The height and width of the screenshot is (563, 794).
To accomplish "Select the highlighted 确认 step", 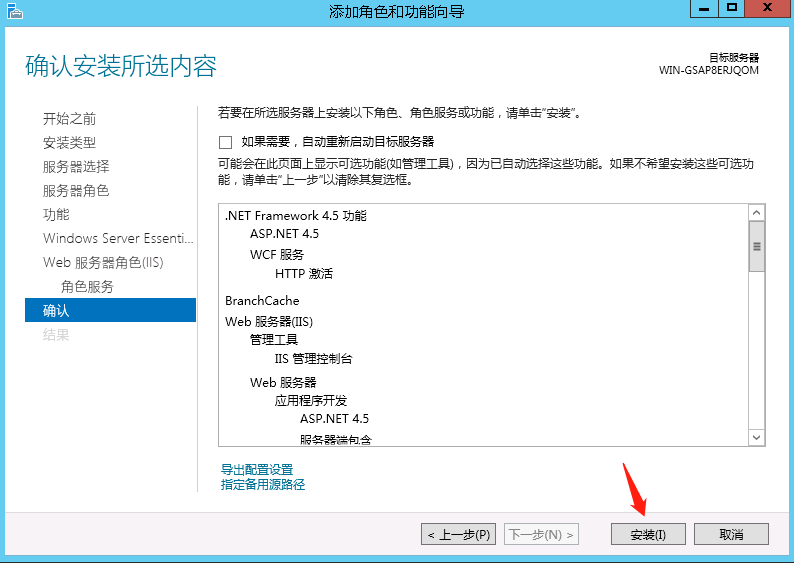I will pos(110,310).
